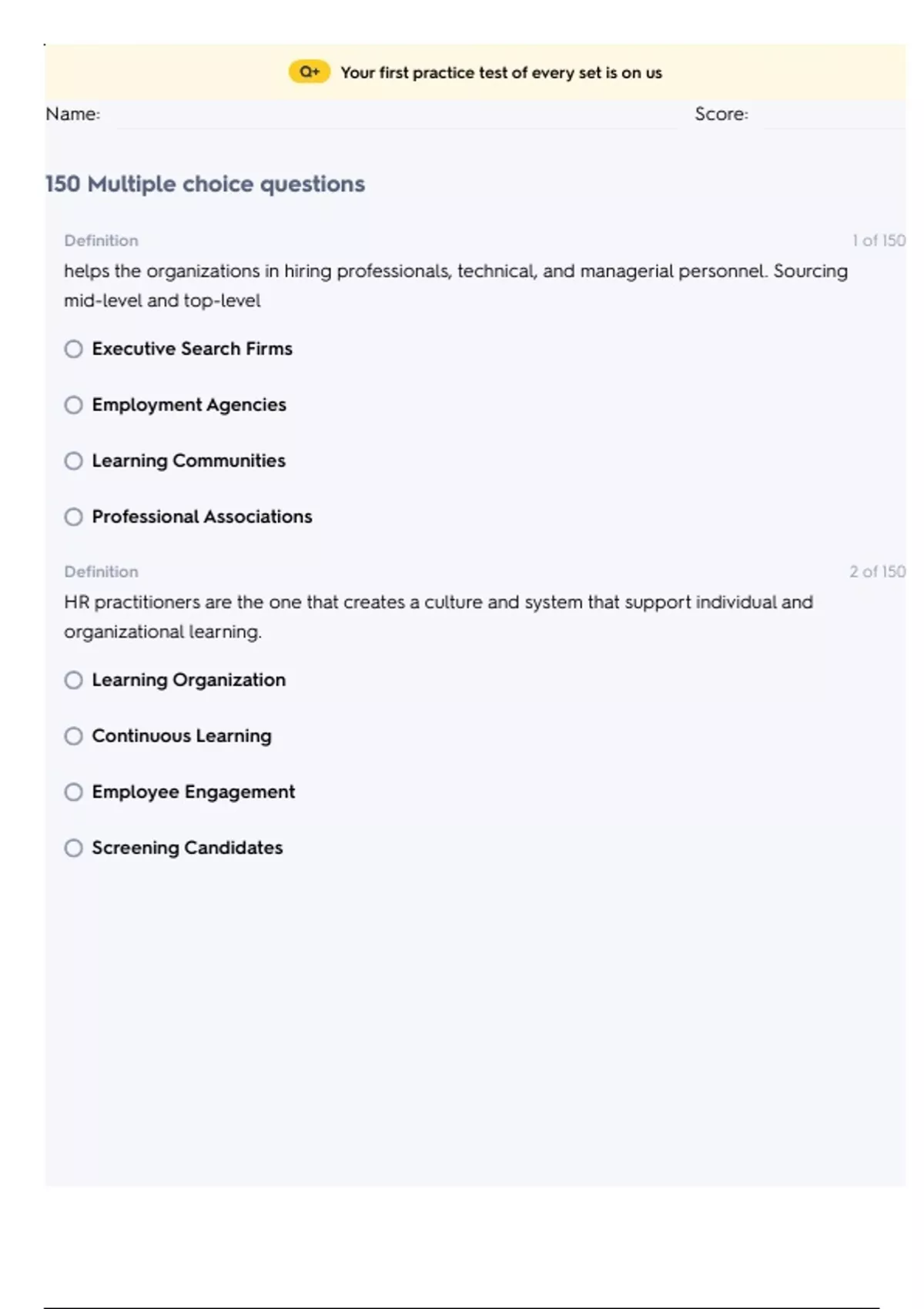
Task: Choose the Learning Organization radio button
Action: (73, 680)
